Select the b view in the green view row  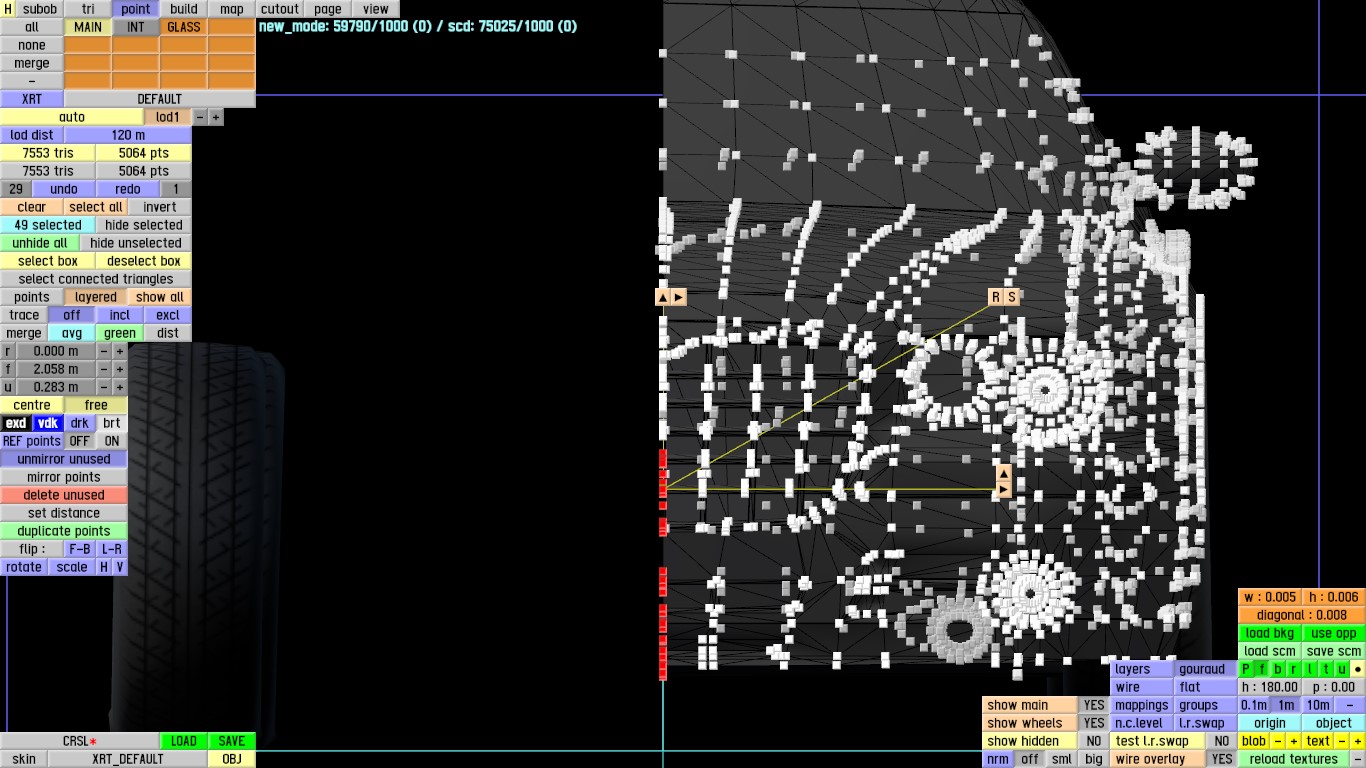(x=1278, y=669)
